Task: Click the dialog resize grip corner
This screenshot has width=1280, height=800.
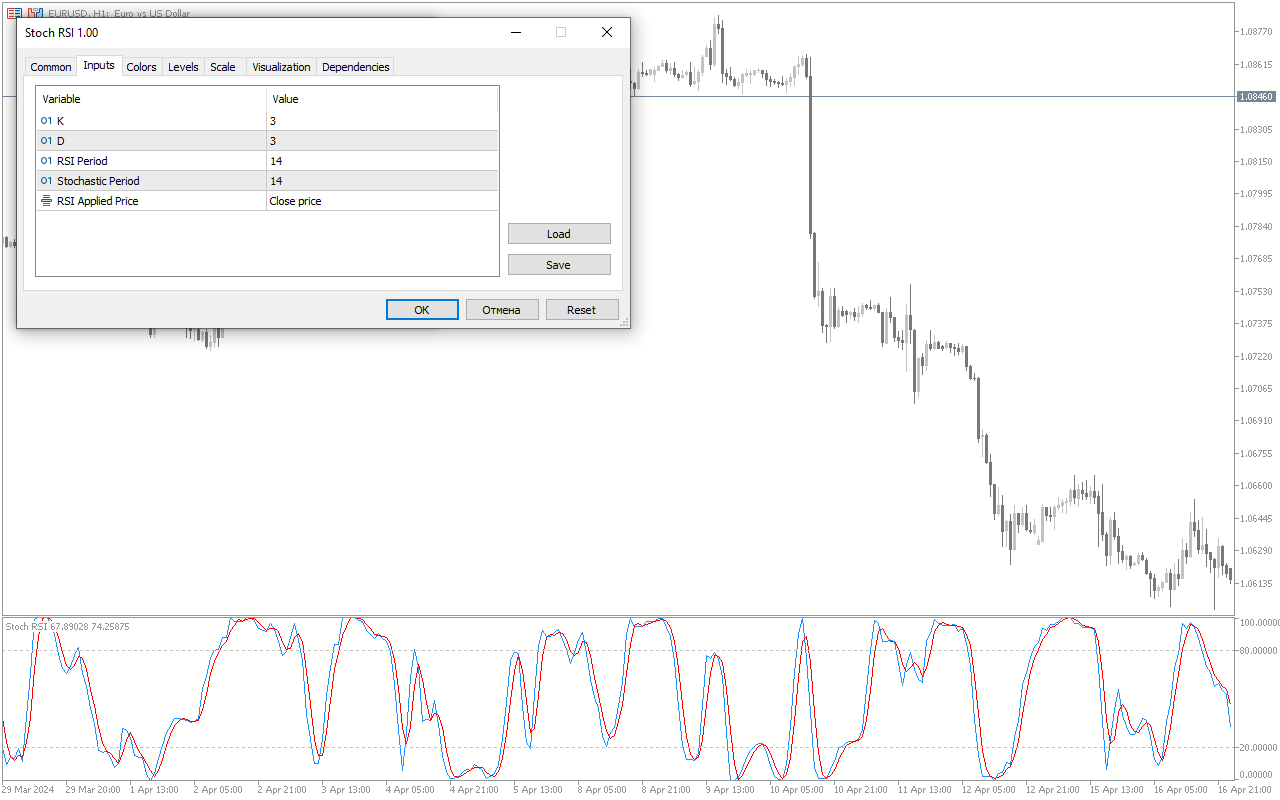Action: [x=624, y=322]
